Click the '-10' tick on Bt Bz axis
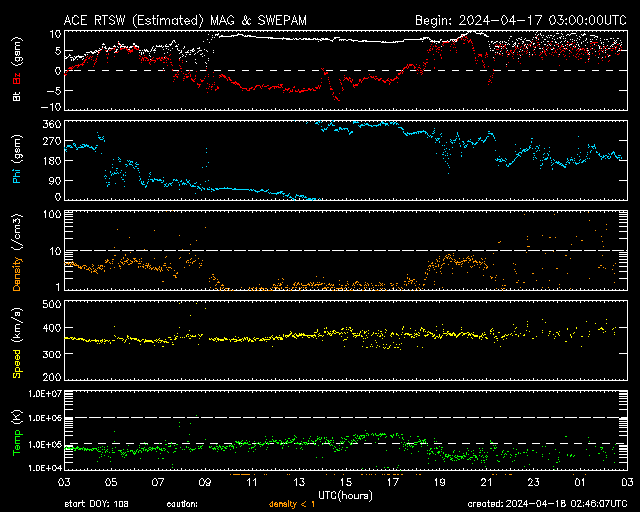This screenshot has width=640, height=512. coord(51,107)
